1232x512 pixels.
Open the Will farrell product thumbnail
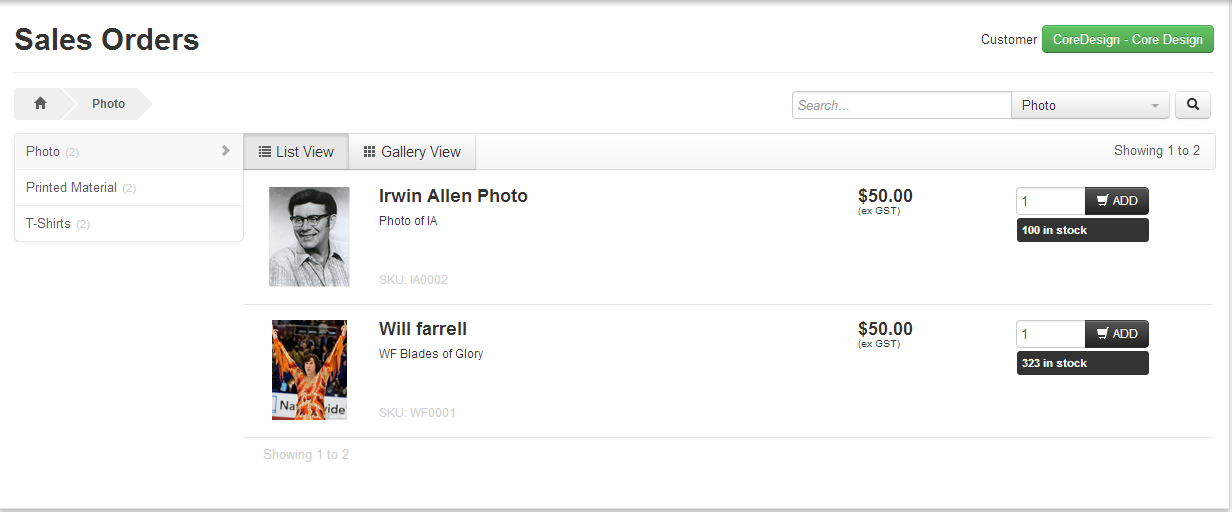pyautogui.click(x=309, y=370)
